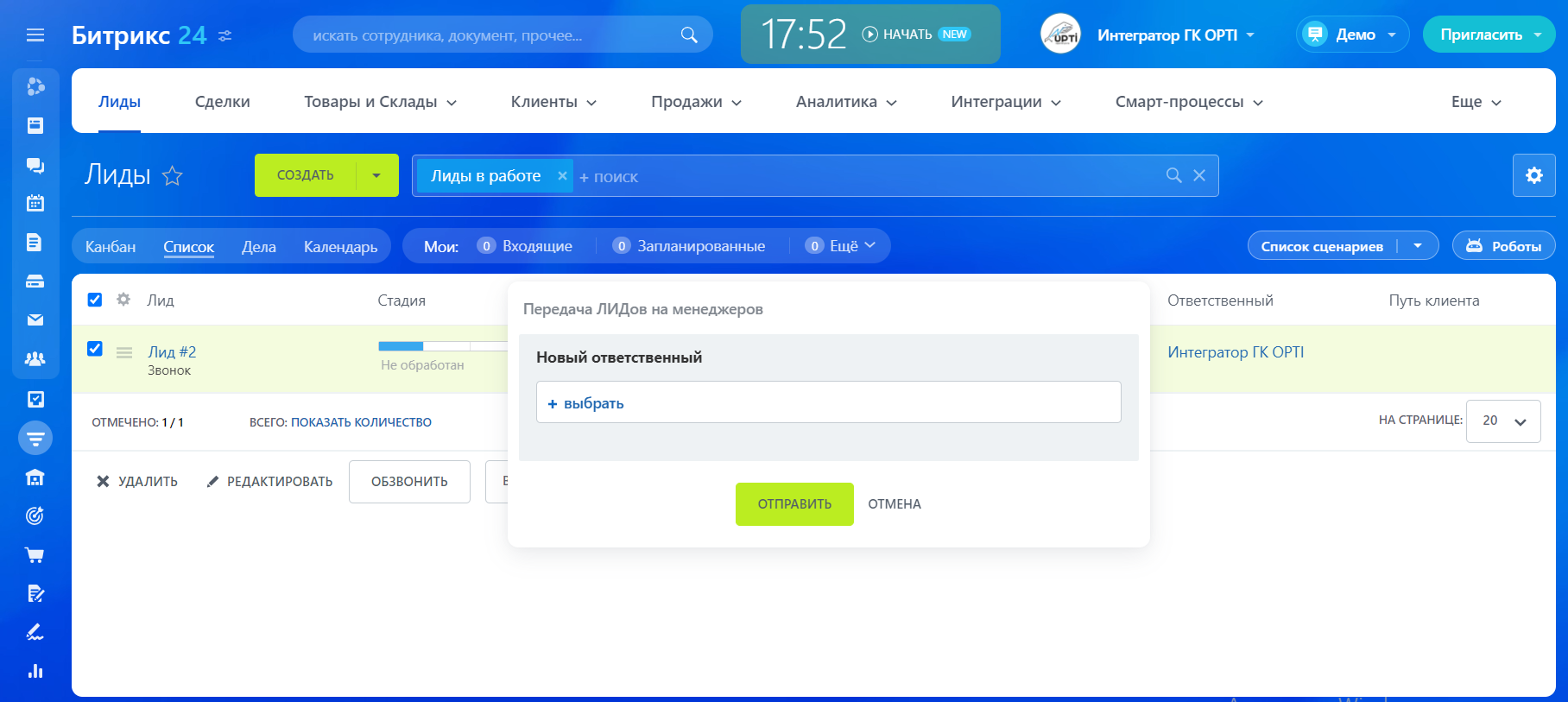Open the Демо plan dropdown
Viewport: 1568px width, 702px height.
(1352, 35)
